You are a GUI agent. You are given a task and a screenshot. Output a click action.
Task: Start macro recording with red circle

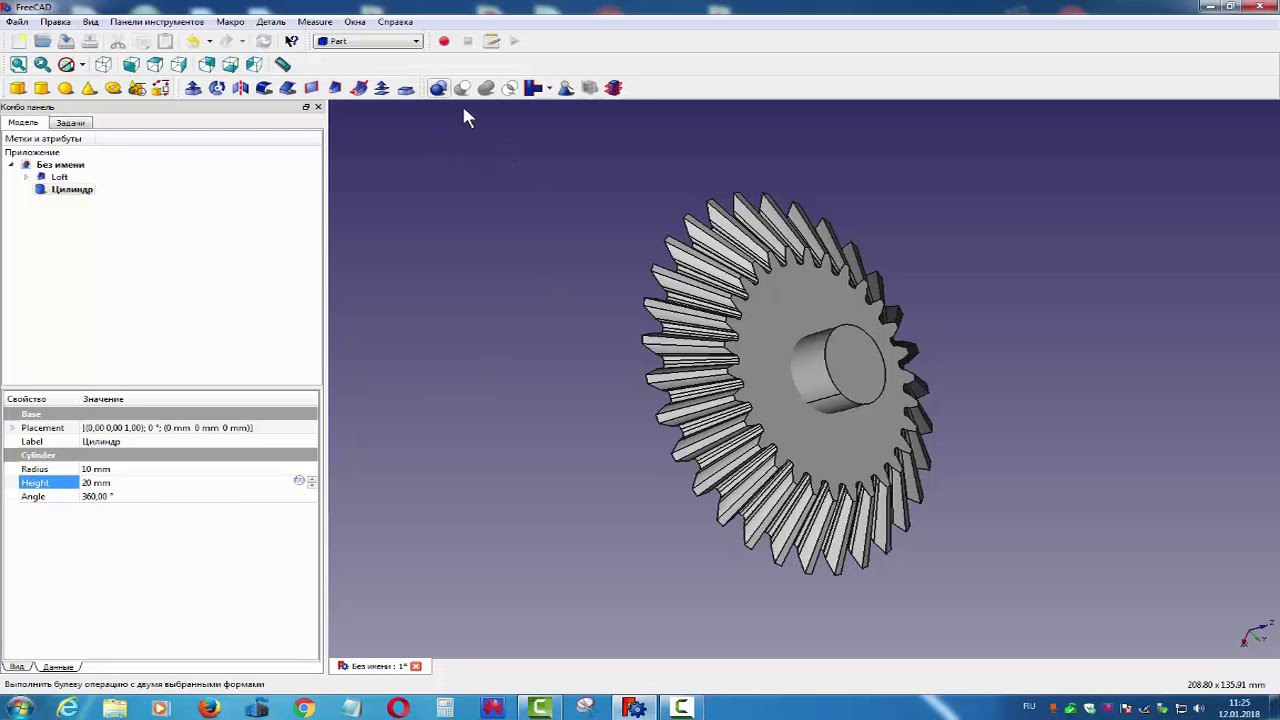pyautogui.click(x=444, y=41)
